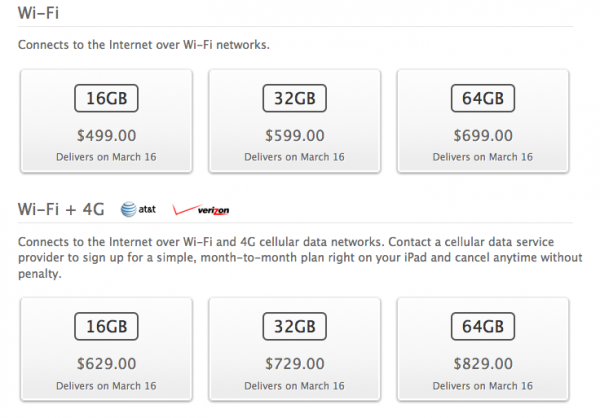Screen dimensions: 600x418
Task: Click the $829.00 price label
Action: tap(482, 360)
